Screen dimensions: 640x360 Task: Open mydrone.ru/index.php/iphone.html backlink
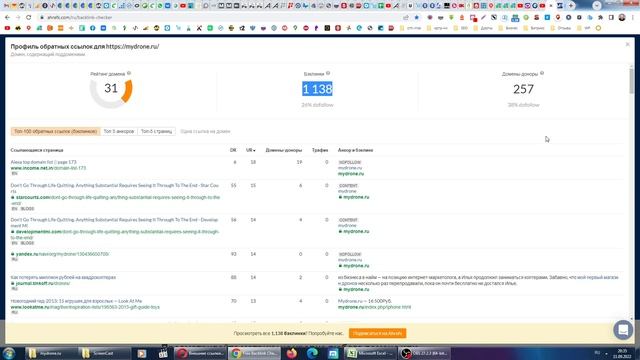coord(374,307)
